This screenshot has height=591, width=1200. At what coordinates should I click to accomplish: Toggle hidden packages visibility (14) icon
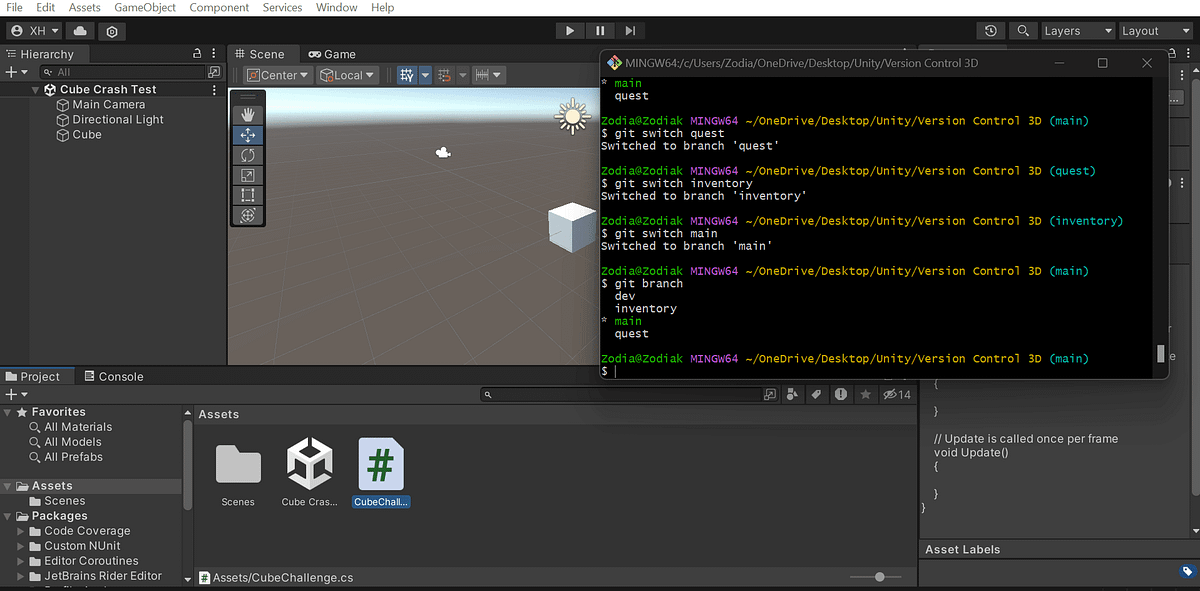click(897, 395)
